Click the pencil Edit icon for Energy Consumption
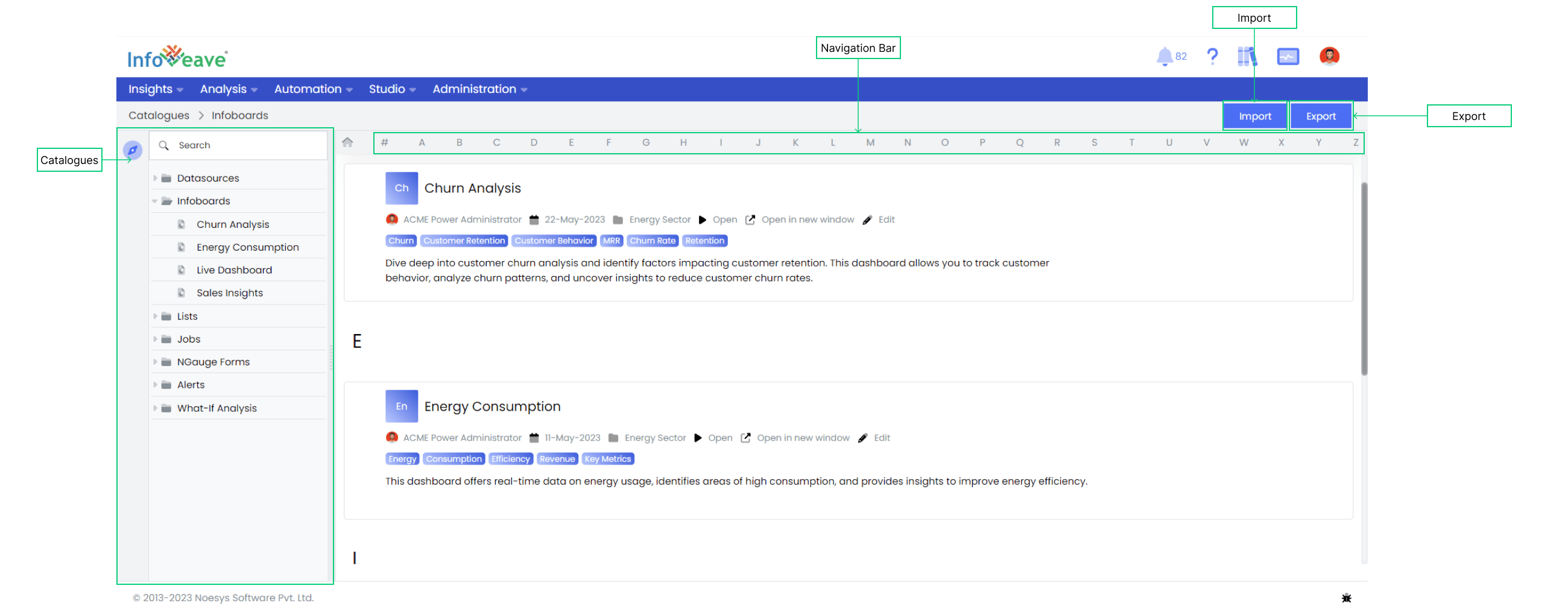The height and width of the screenshot is (615, 1568). click(862, 438)
